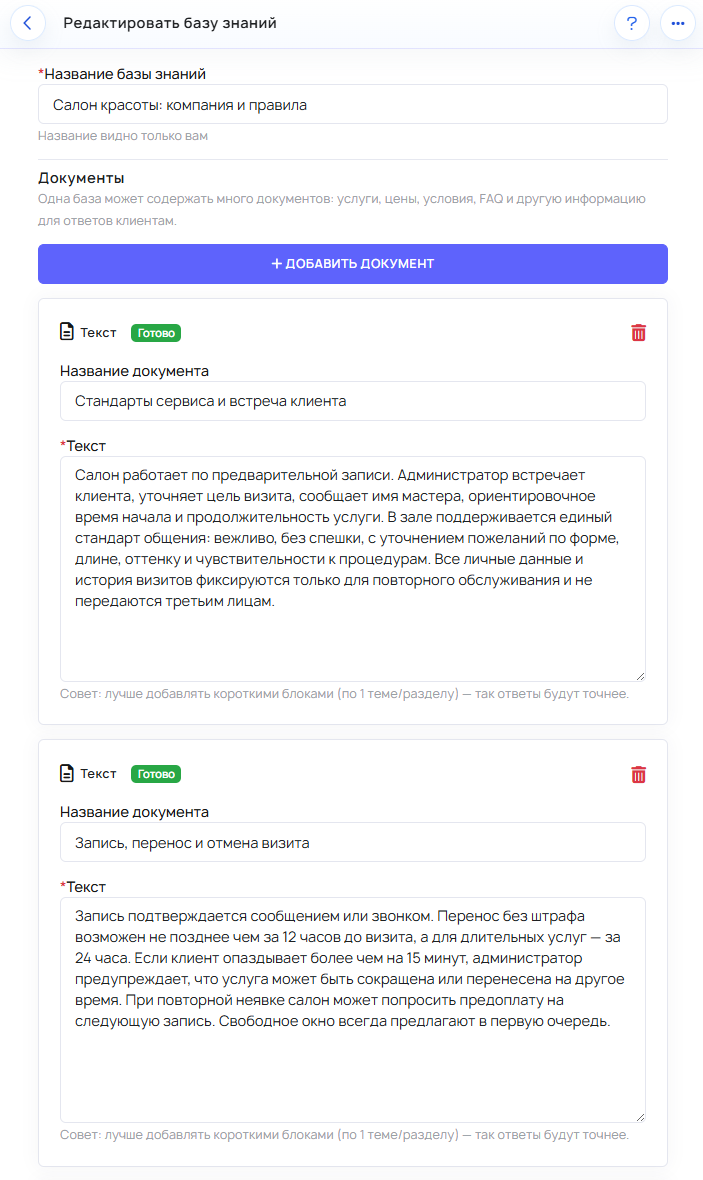The image size is (703, 1180).
Task: Select the 'Название документа' field of the first document
Action: (x=352, y=401)
